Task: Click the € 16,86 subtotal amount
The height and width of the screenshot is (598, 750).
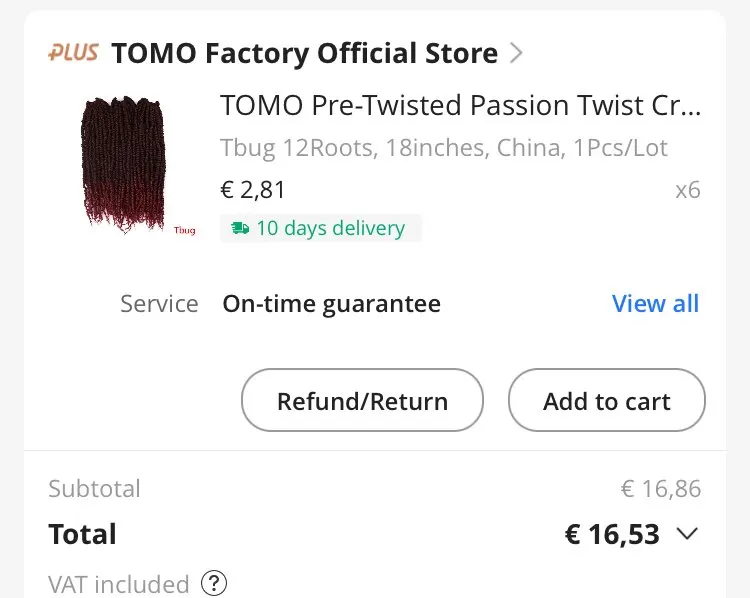Action: click(x=660, y=489)
